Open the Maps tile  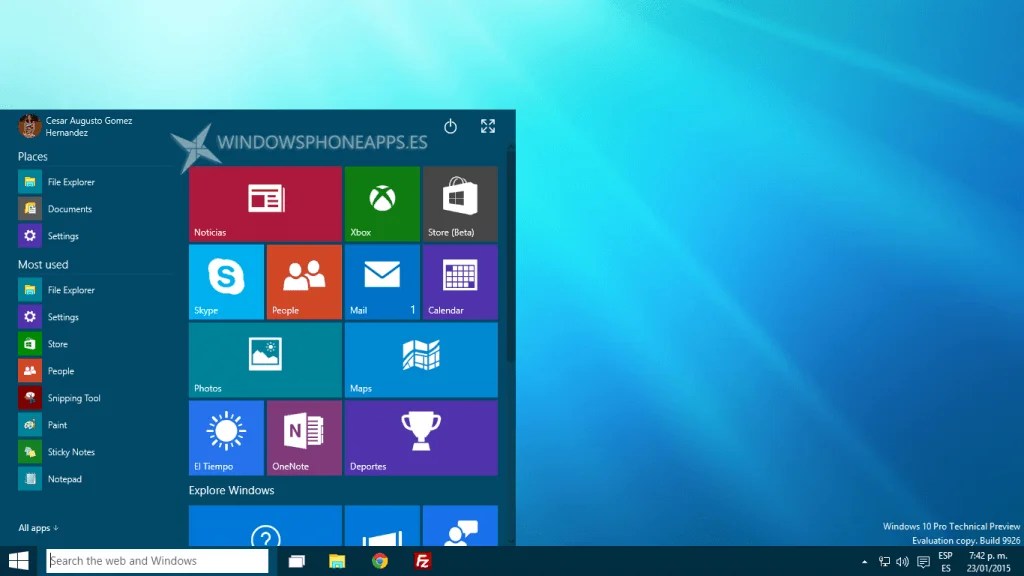[420, 360]
